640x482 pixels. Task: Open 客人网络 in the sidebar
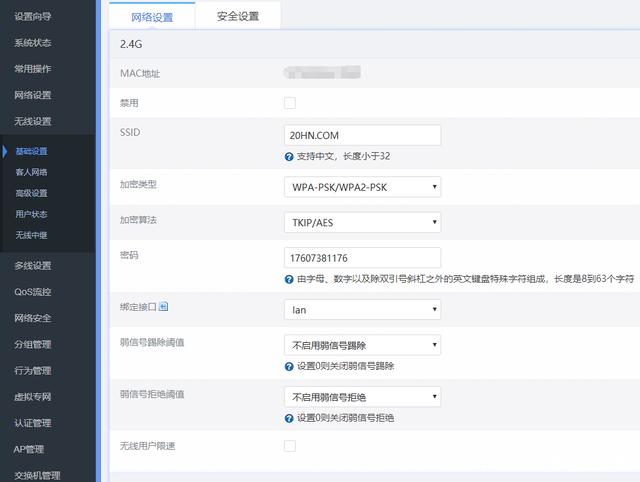(31, 172)
